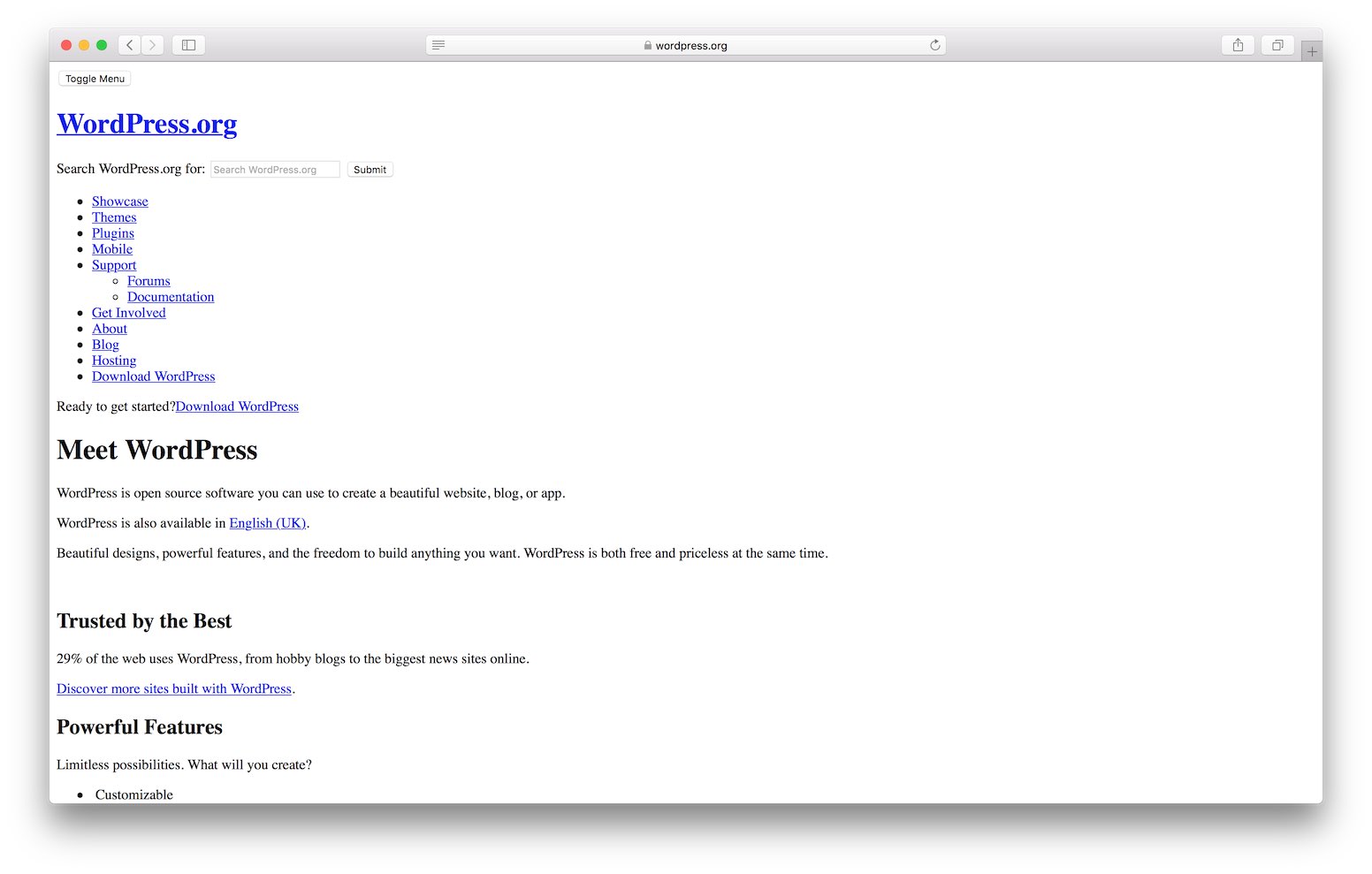
Task: Go back with the Safari back arrow
Action: point(130,45)
